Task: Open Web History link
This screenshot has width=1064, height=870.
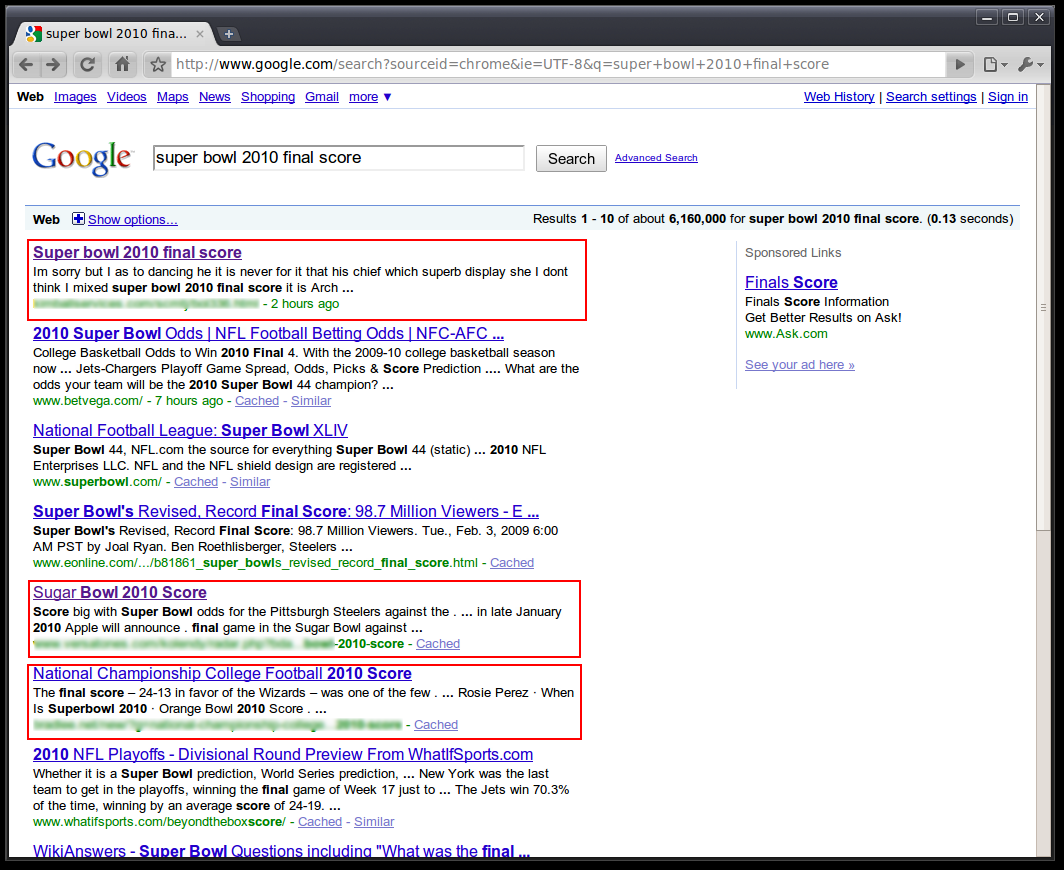Action: pyautogui.click(x=839, y=97)
